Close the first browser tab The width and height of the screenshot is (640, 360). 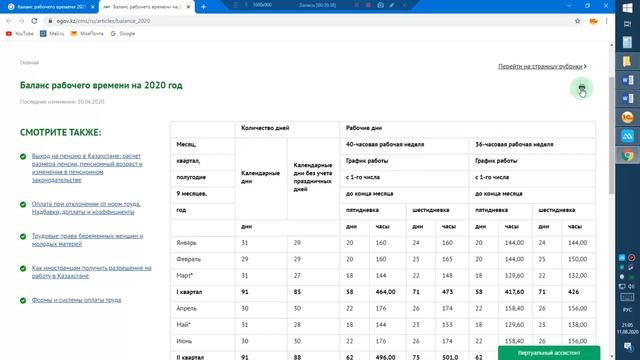tap(93, 7)
